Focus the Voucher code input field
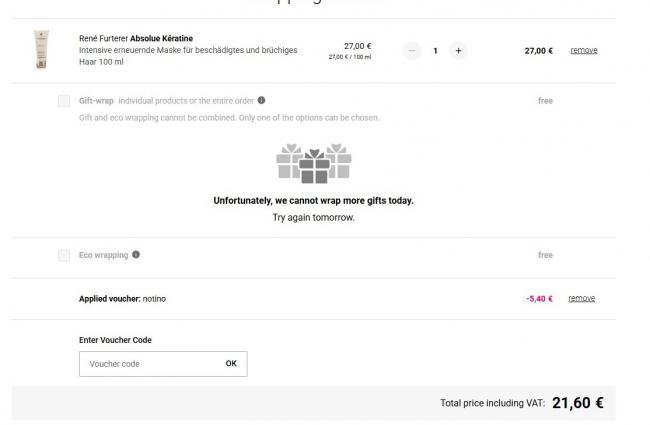Image resolution: width=650 pixels, height=425 pixels. point(150,364)
